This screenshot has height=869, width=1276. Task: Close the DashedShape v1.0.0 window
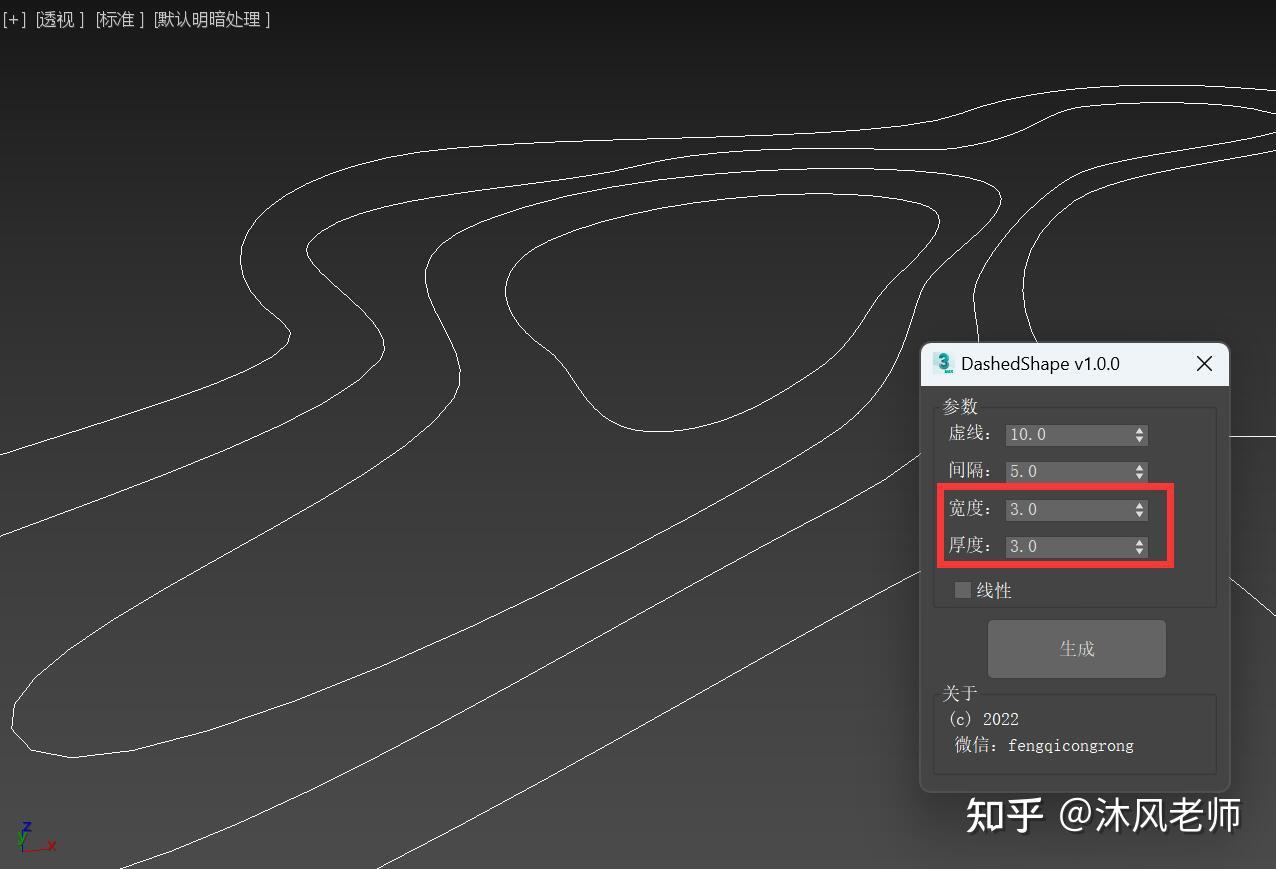tap(1204, 363)
